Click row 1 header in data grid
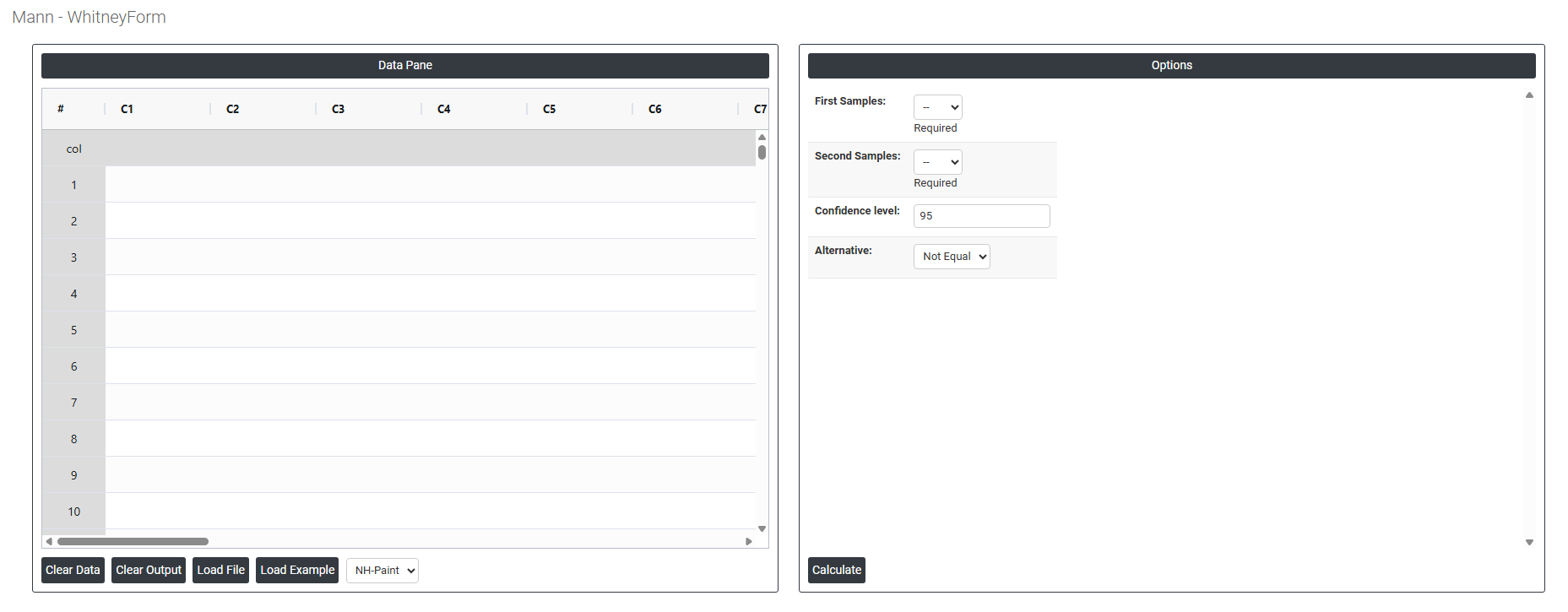 pyautogui.click(x=73, y=185)
